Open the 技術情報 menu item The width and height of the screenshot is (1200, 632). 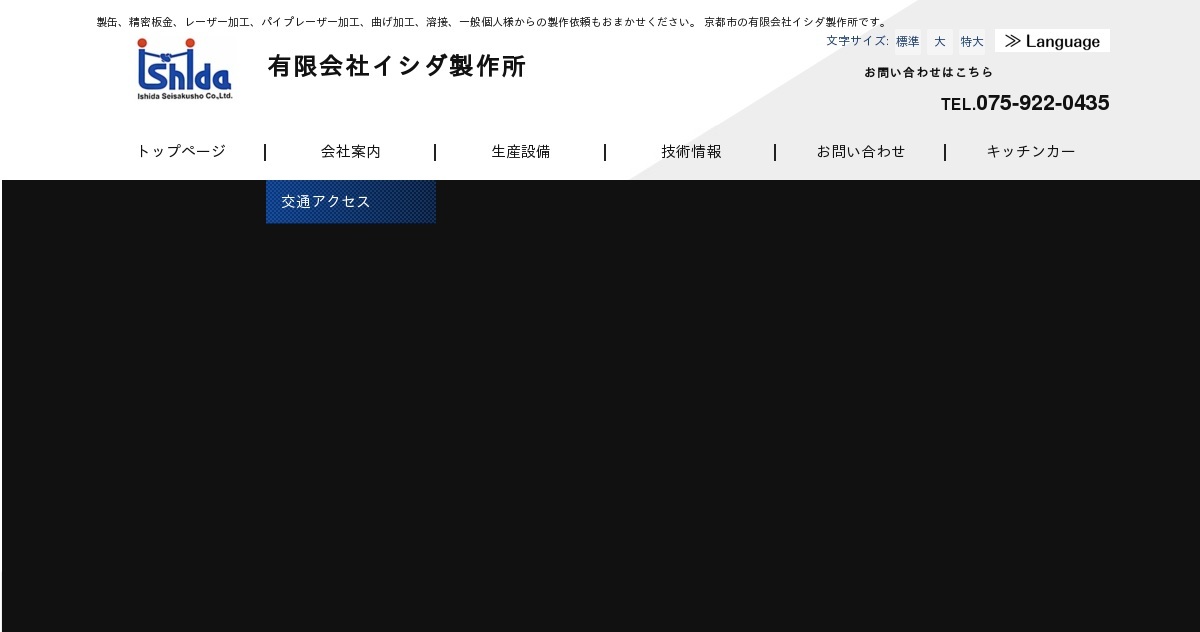point(691,152)
